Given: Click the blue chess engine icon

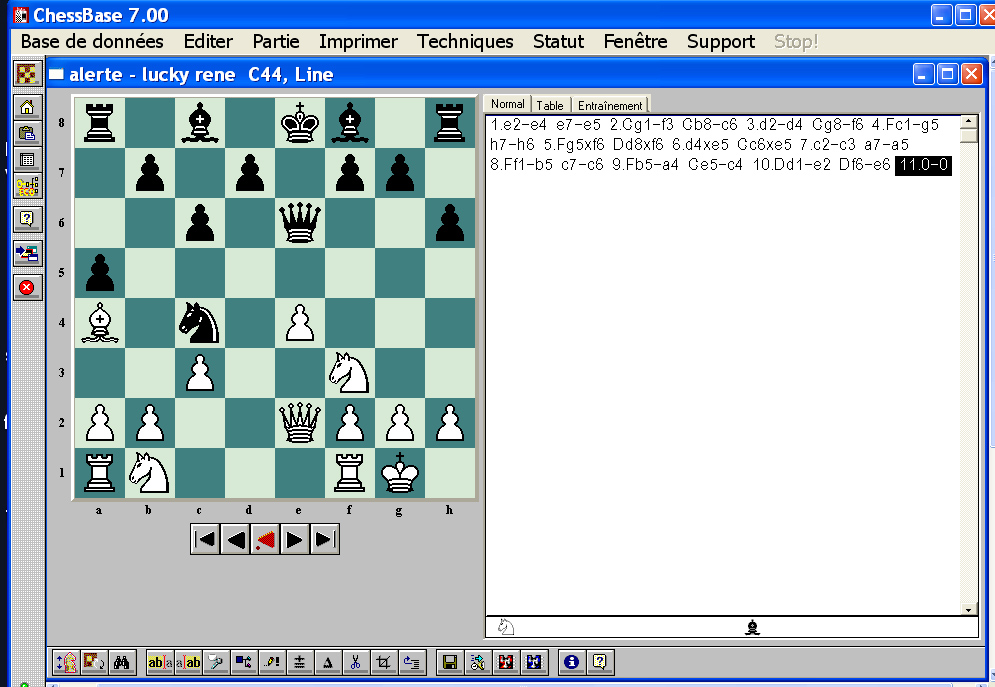Looking at the screenshot, I should click(x=534, y=662).
